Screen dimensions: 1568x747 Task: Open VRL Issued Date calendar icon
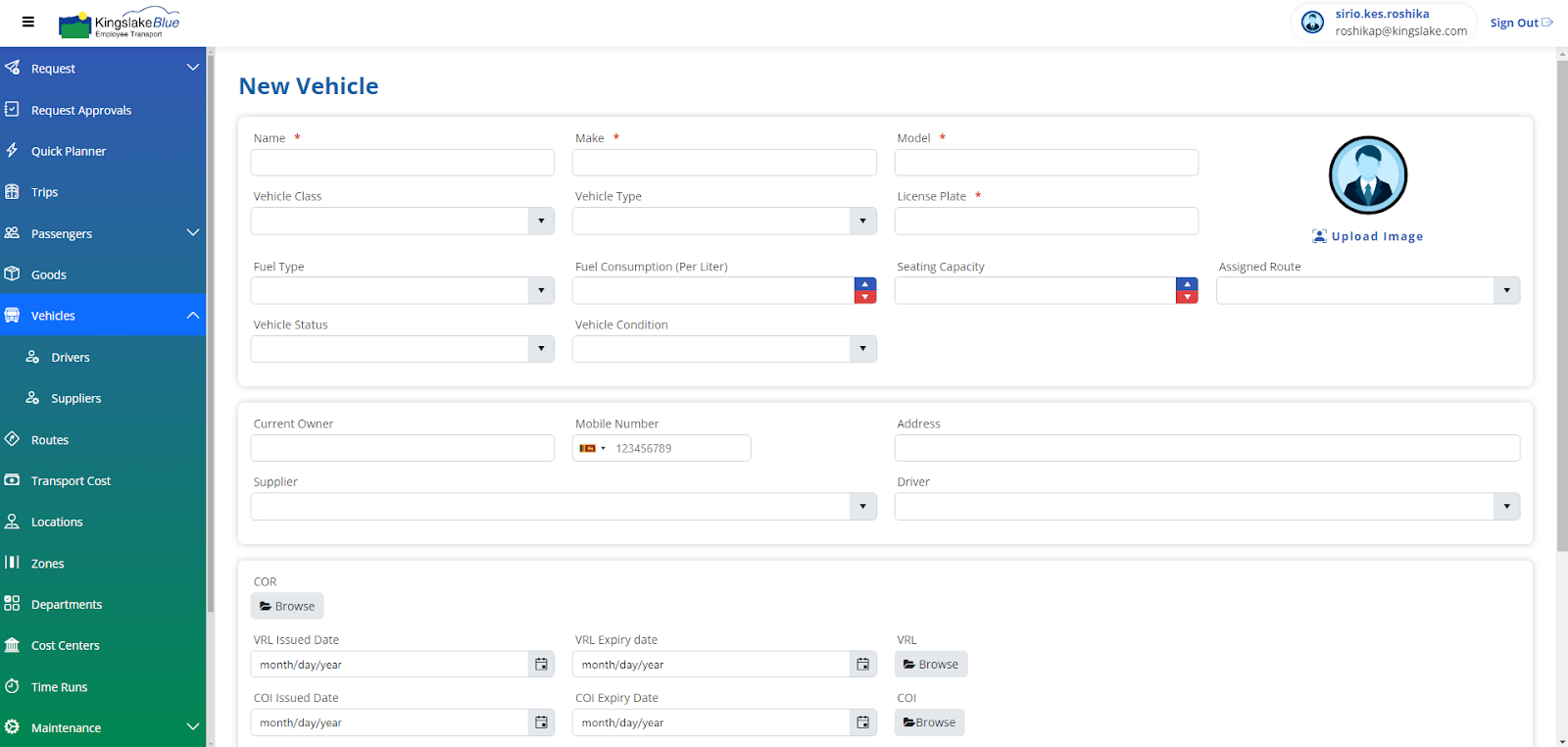541,665
